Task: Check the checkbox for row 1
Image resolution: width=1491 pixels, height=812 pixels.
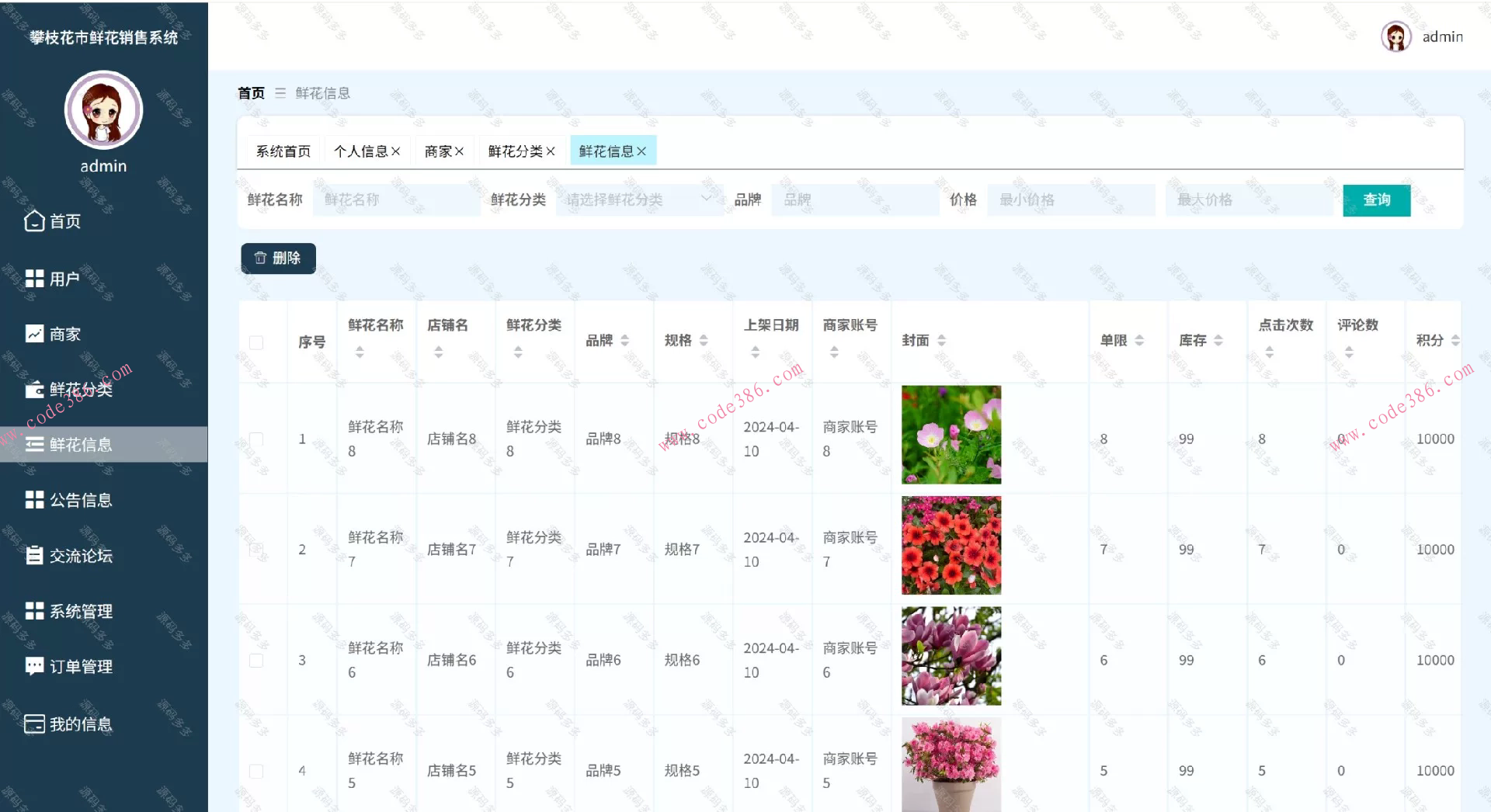Action: (257, 439)
